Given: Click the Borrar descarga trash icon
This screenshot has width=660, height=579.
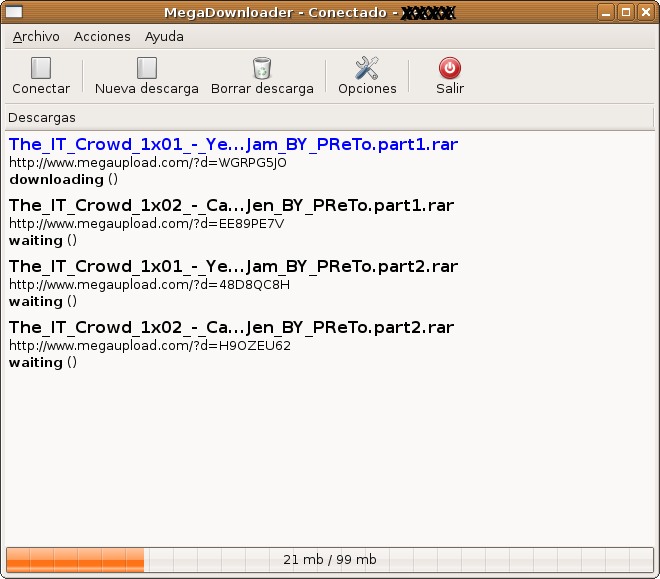Looking at the screenshot, I should click(x=262, y=68).
